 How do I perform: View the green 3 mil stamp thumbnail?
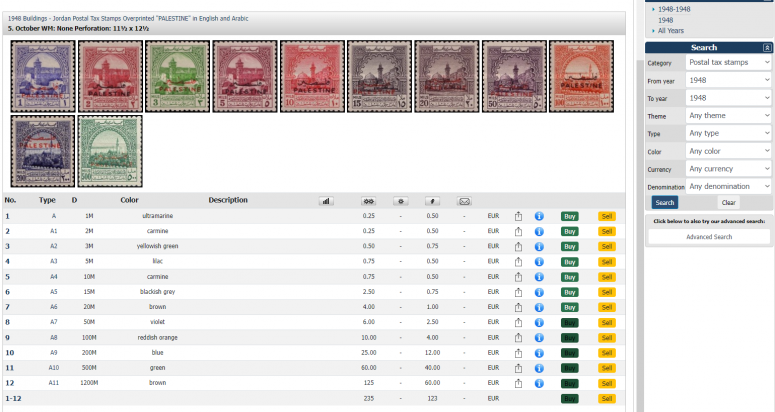click(x=177, y=76)
